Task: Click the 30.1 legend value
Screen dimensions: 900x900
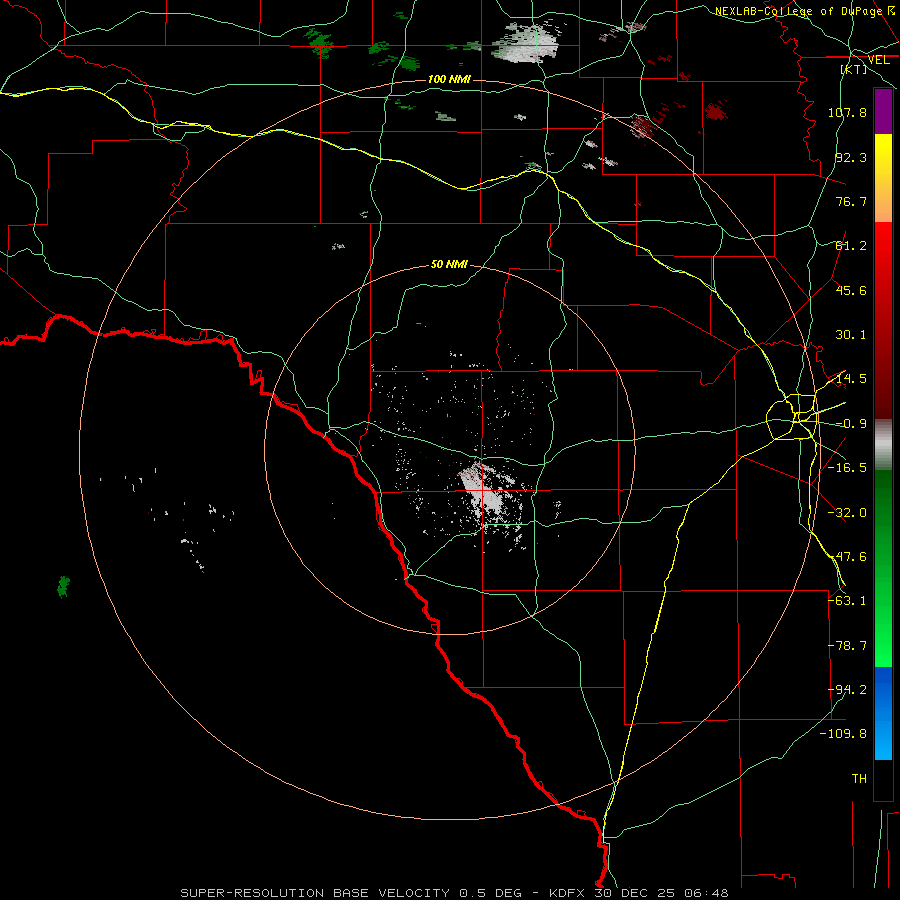Action: click(x=851, y=335)
